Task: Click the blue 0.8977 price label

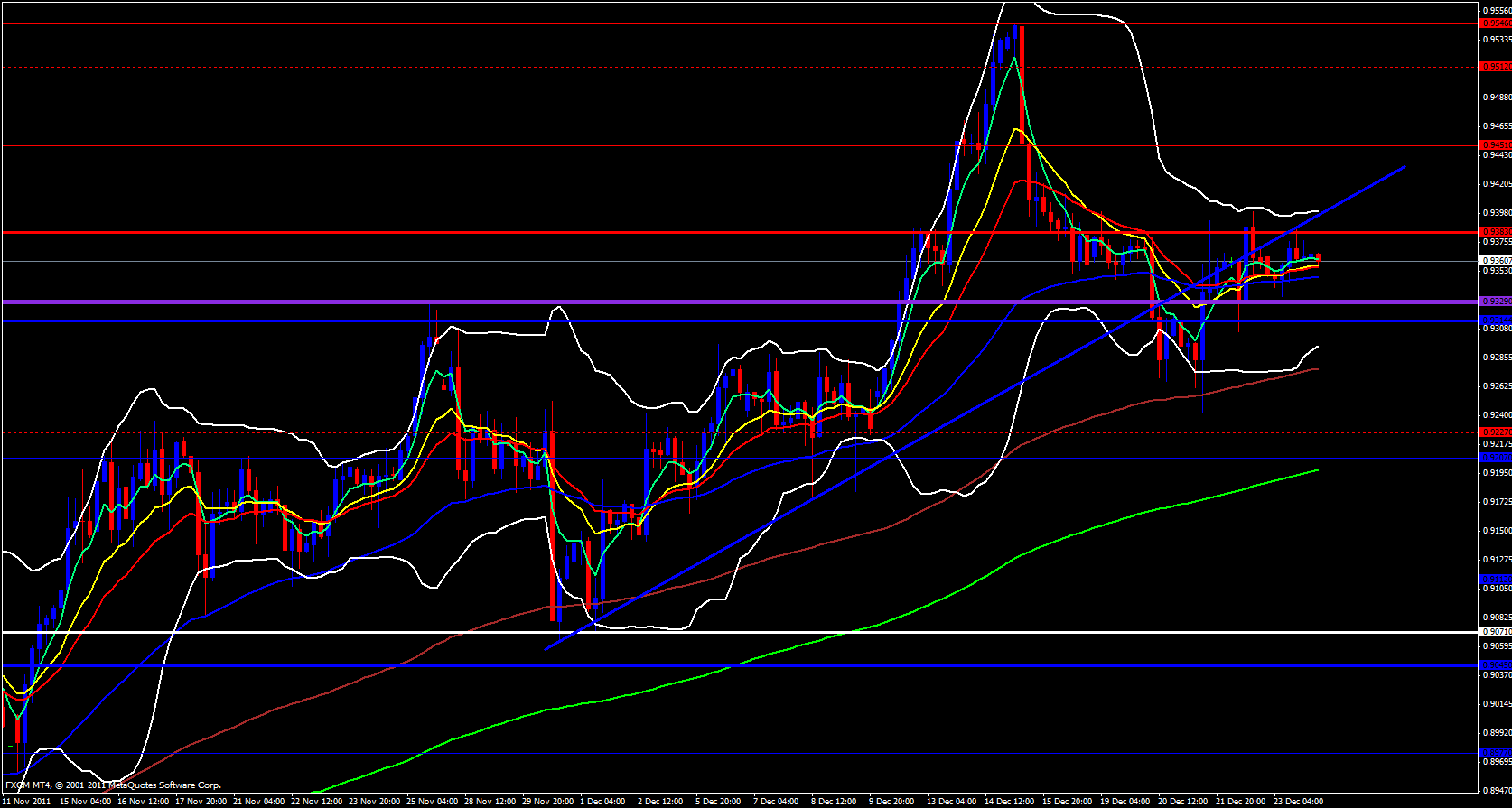Action: tap(1495, 753)
